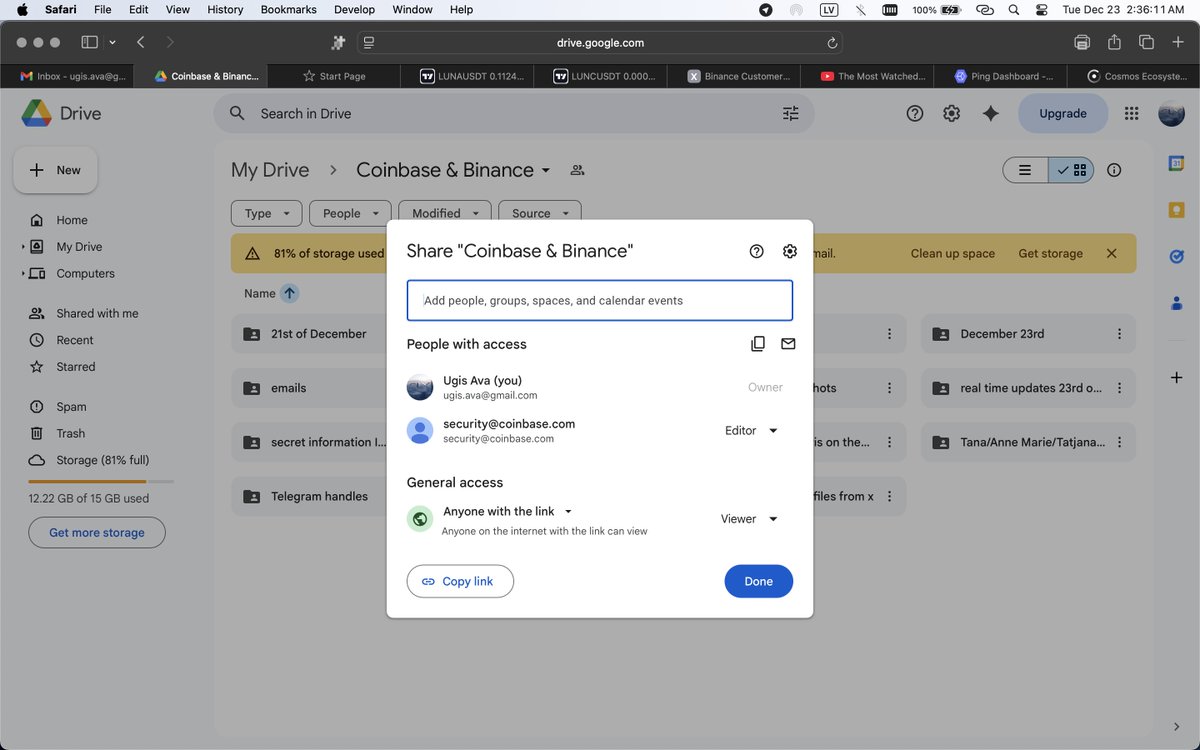This screenshot has width=1200, height=750.
Task: Open the share dialog help icon
Action: click(x=757, y=251)
